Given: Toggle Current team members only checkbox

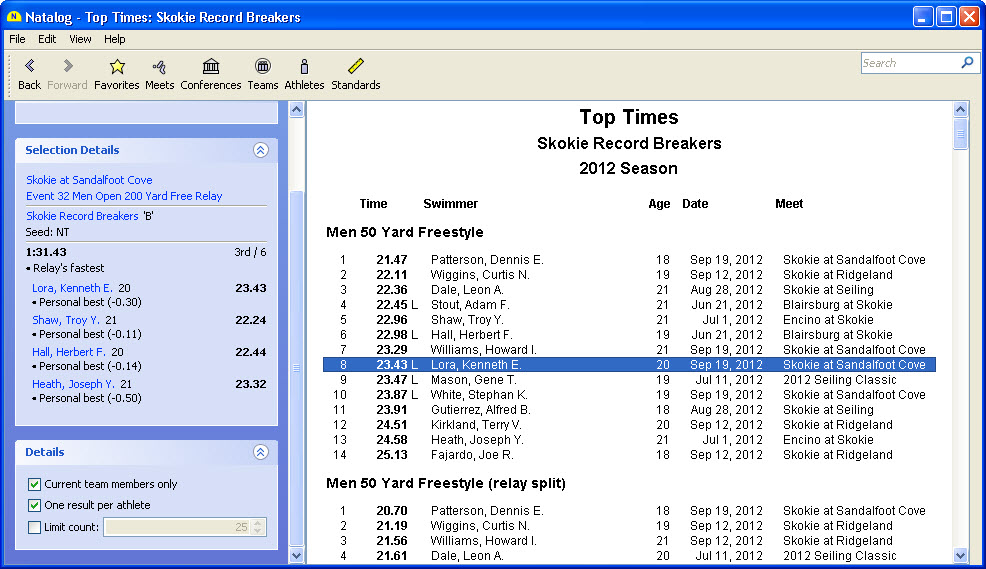Looking at the screenshot, I should 35,485.
